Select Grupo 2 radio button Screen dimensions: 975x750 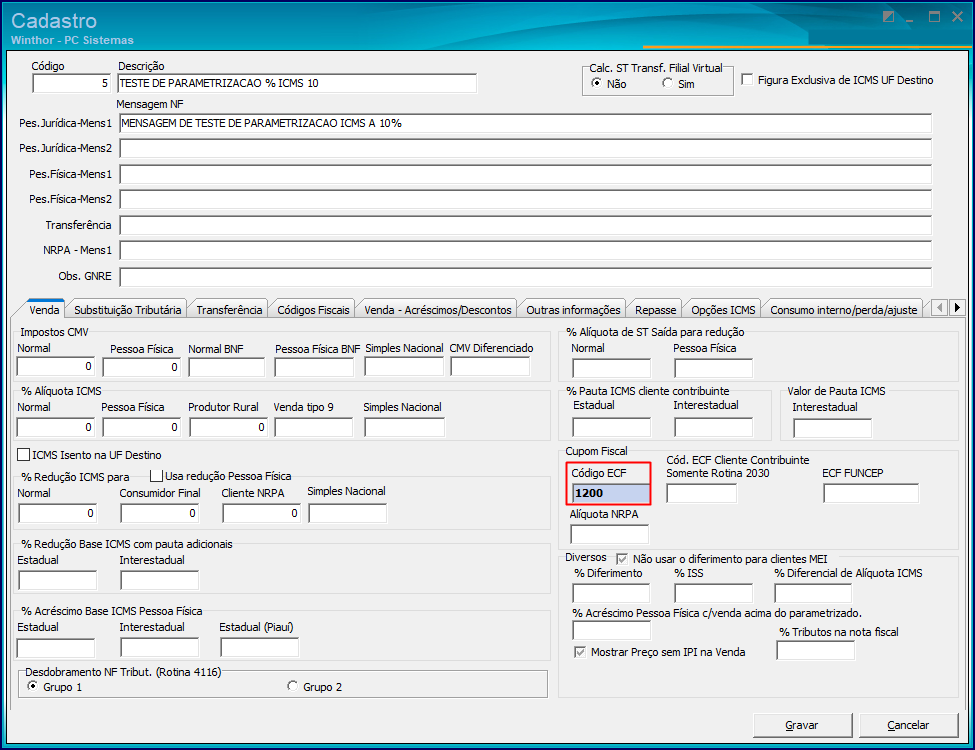tap(292, 686)
